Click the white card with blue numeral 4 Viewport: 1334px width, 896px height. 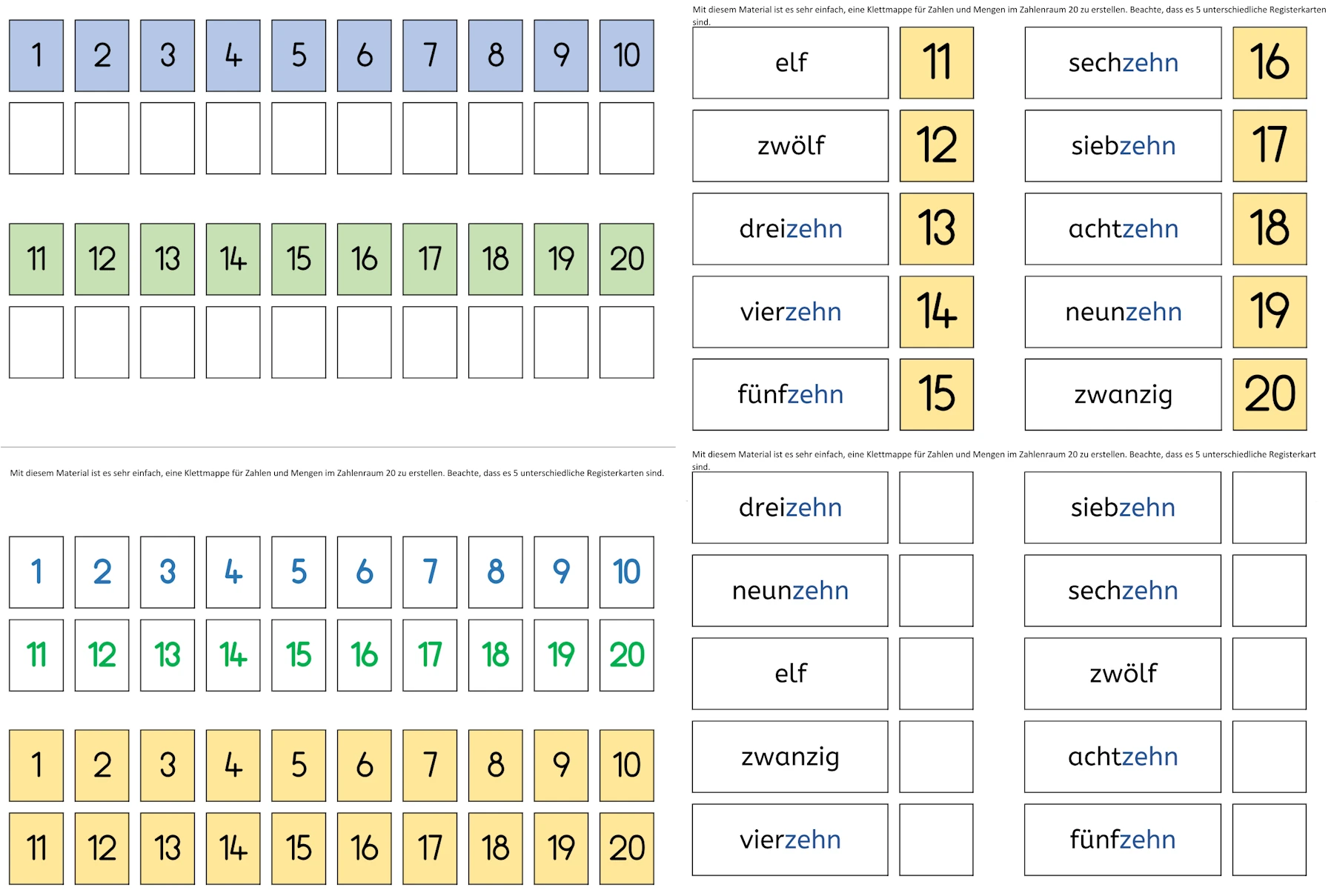pos(233,572)
